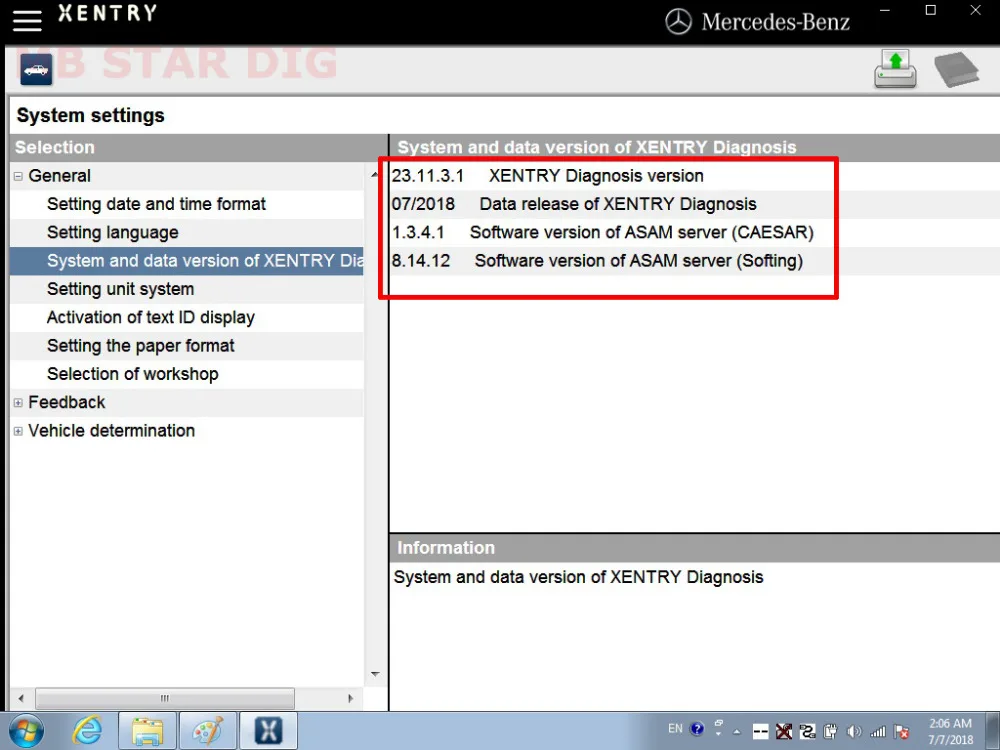Open the XENTRY hamburger menu
1000x750 pixels.
(27, 20)
